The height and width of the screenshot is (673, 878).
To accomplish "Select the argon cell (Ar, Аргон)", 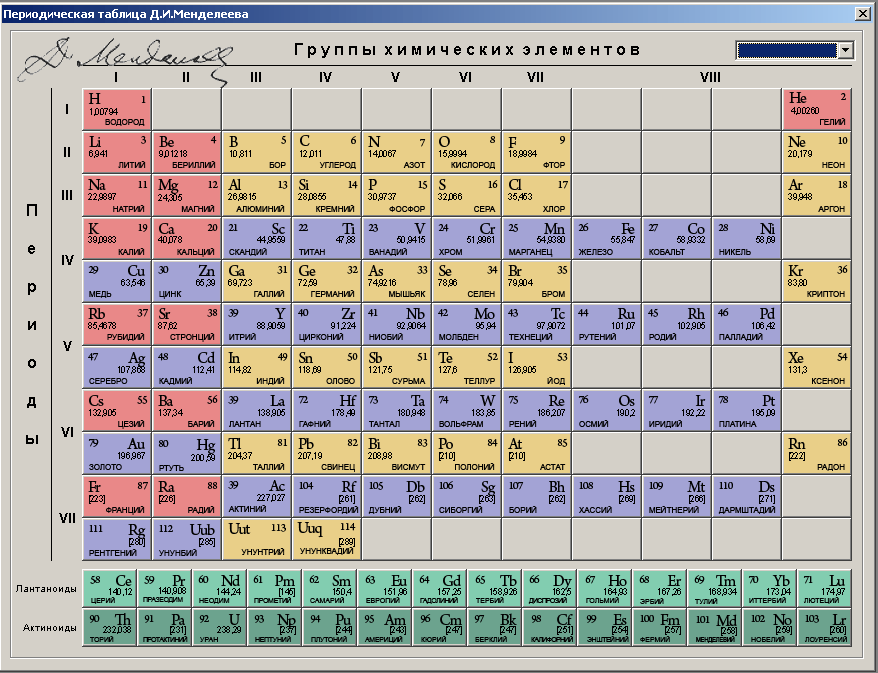I will point(817,195).
